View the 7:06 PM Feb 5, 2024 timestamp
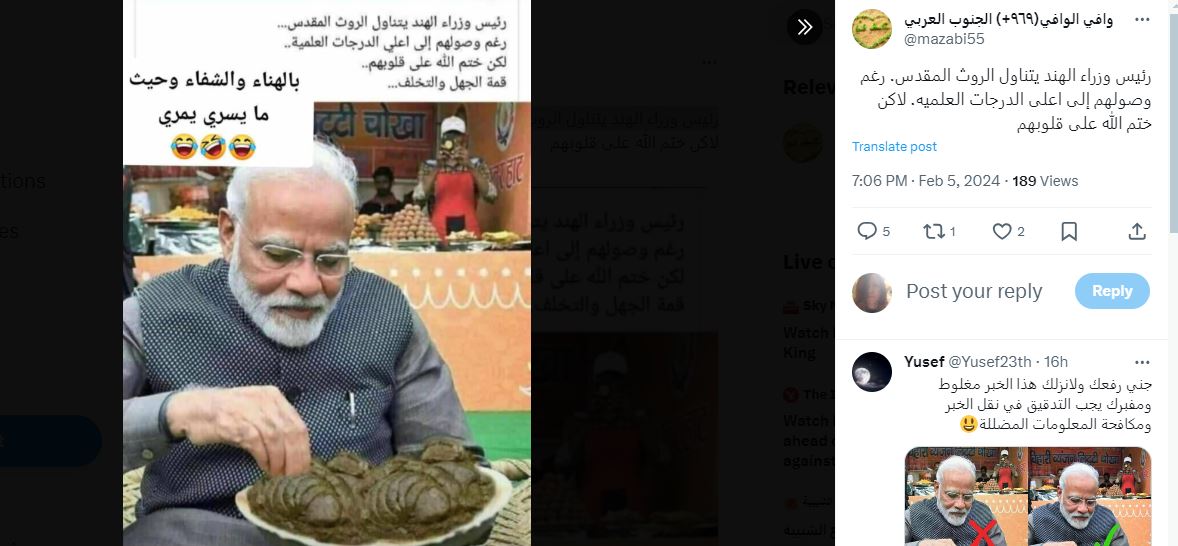Image resolution: width=1178 pixels, height=546 pixels. click(926, 181)
